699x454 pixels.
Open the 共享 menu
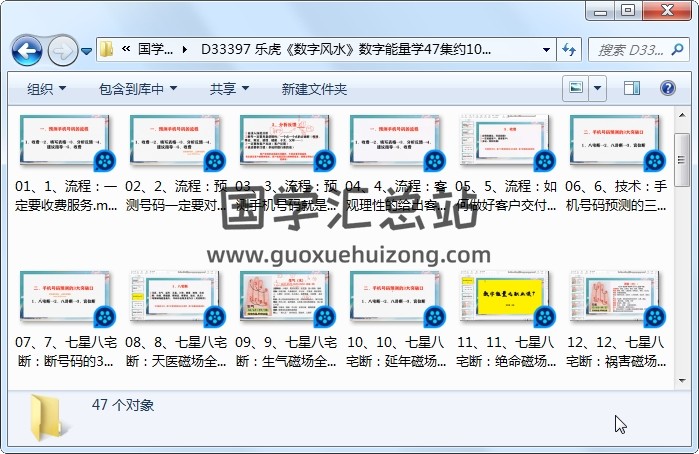pos(229,89)
